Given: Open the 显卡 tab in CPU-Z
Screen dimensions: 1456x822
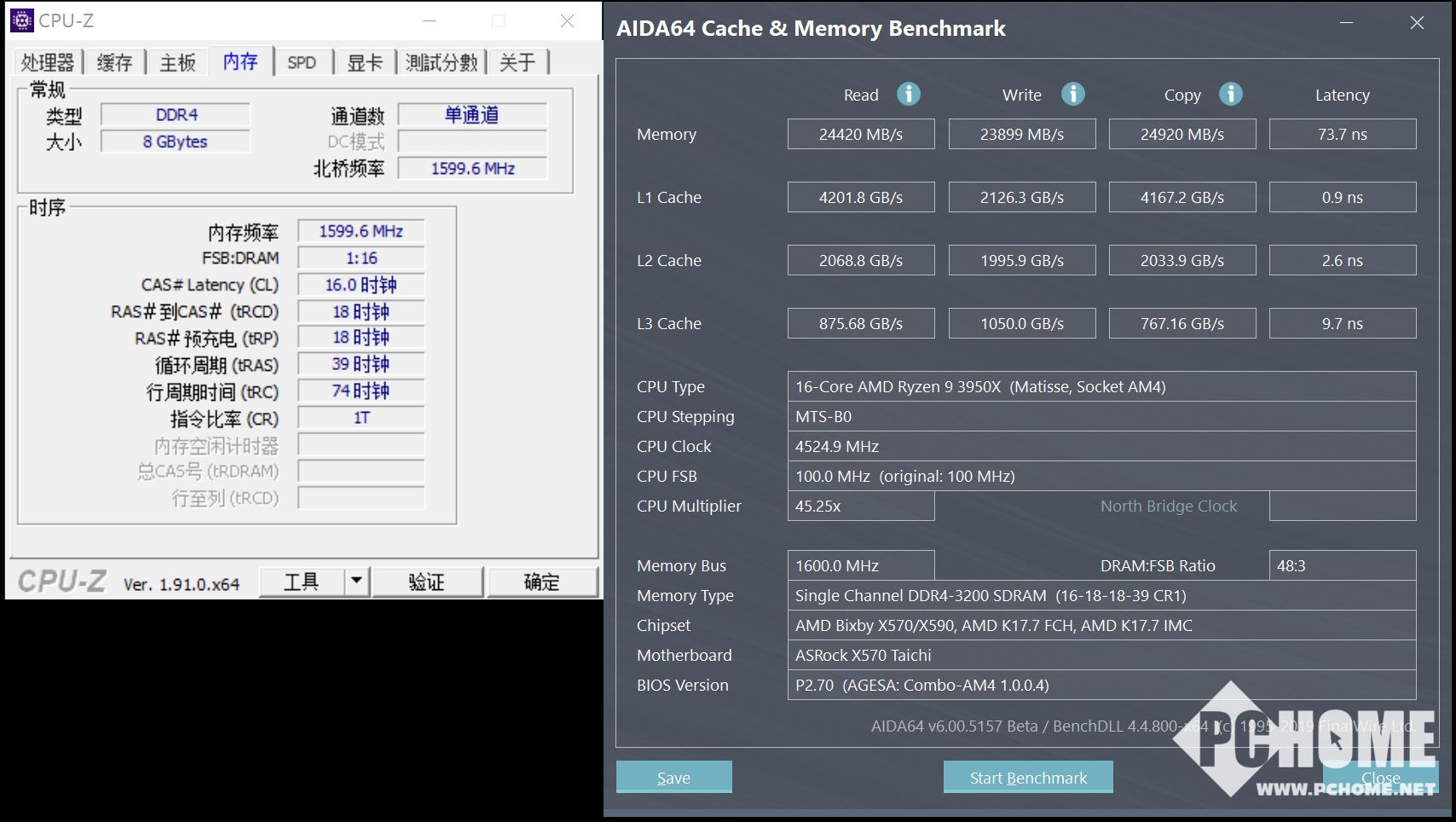Looking at the screenshot, I should click(365, 62).
